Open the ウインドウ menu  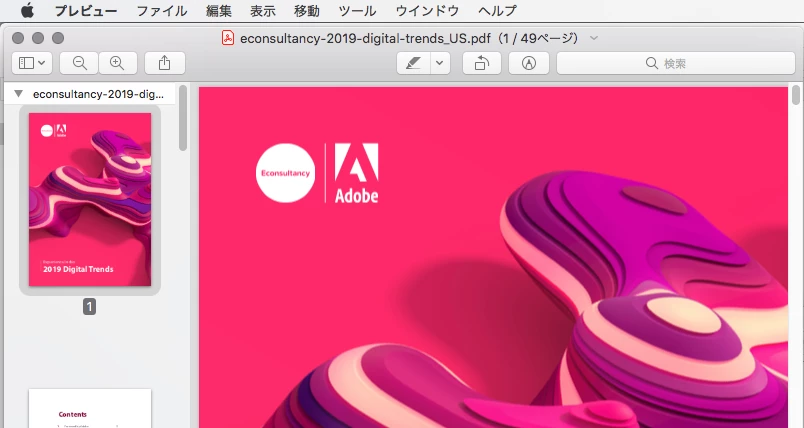click(427, 11)
